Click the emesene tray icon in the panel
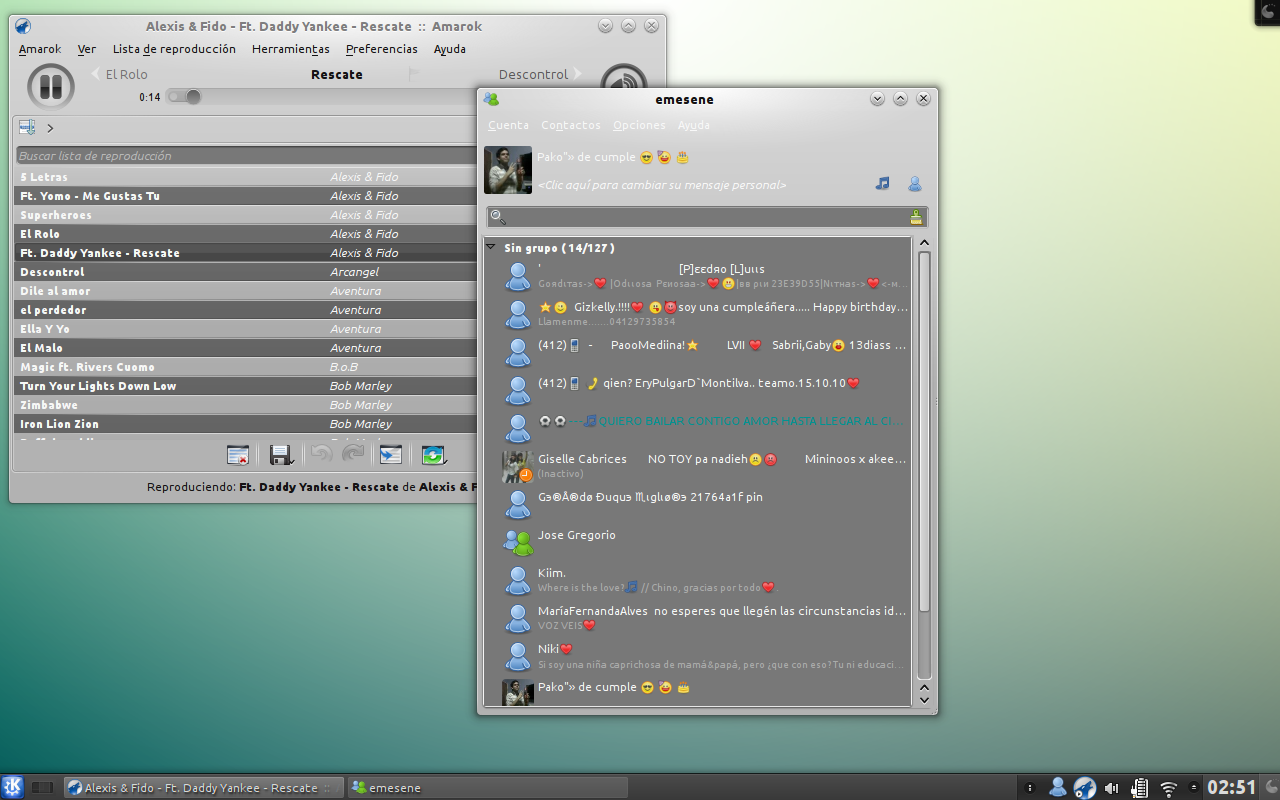The image size is (1280, 800). point(1058,787)
